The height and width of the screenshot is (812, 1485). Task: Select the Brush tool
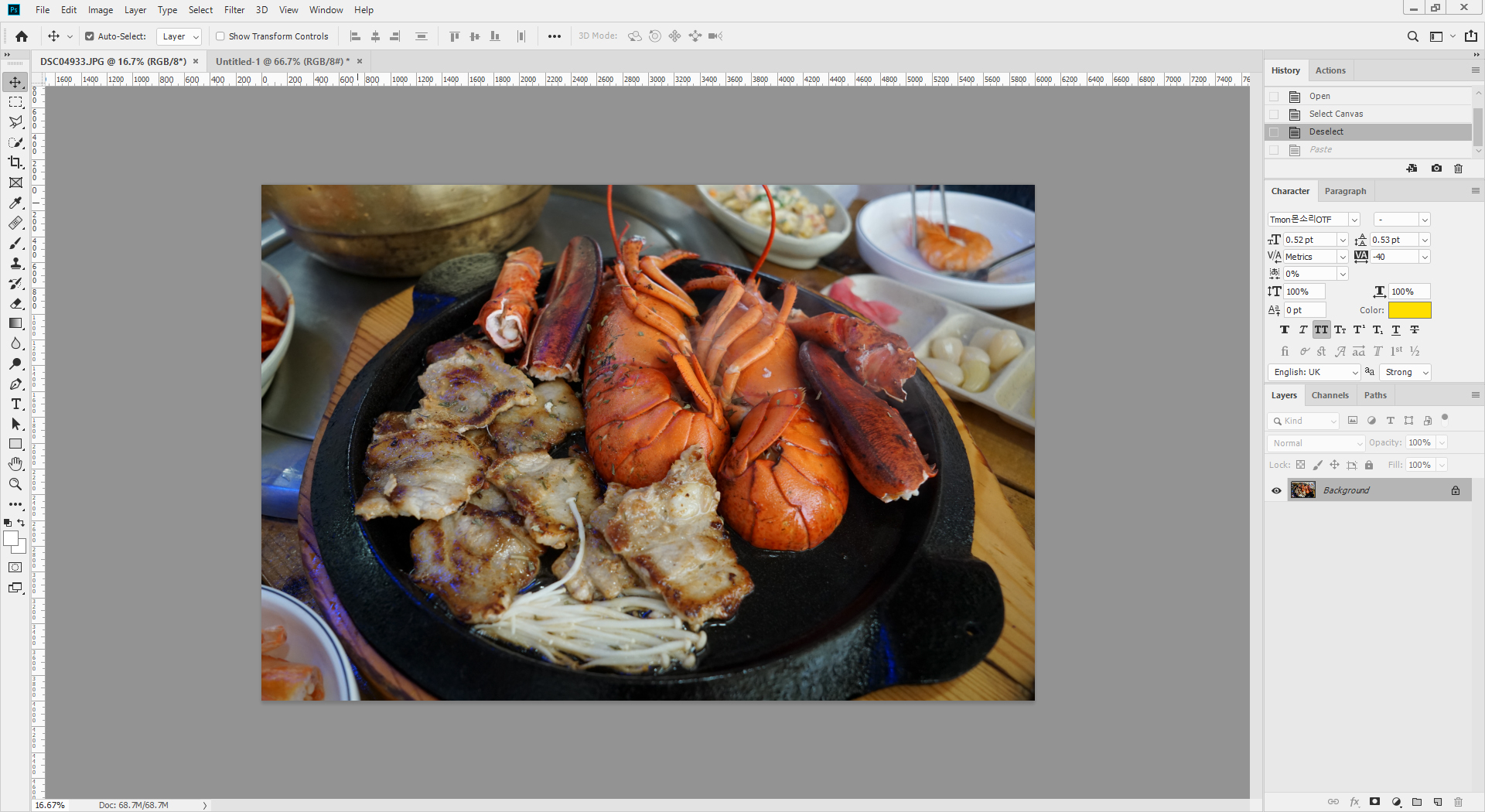pos(15,243)
